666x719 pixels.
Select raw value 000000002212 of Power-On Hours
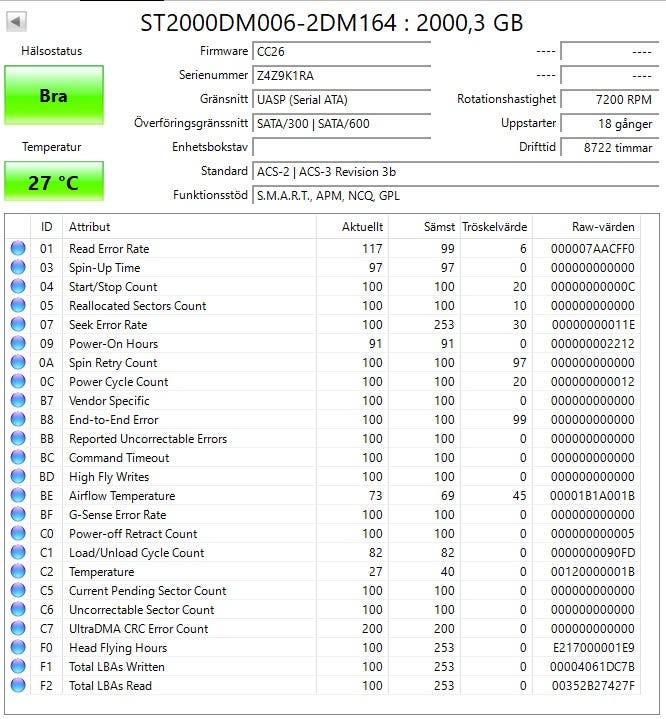coord(593,343)
